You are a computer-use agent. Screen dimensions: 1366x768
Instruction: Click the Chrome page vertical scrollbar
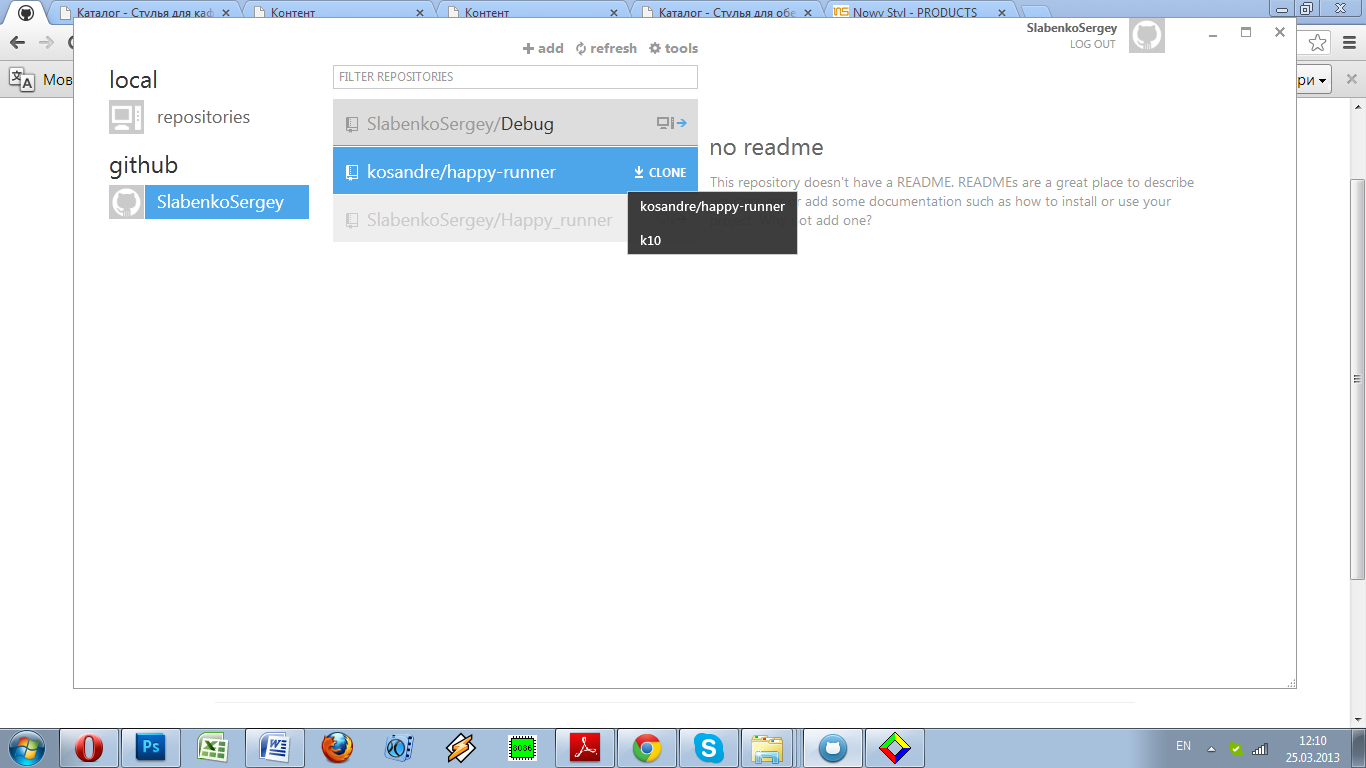click(1357, 379)
